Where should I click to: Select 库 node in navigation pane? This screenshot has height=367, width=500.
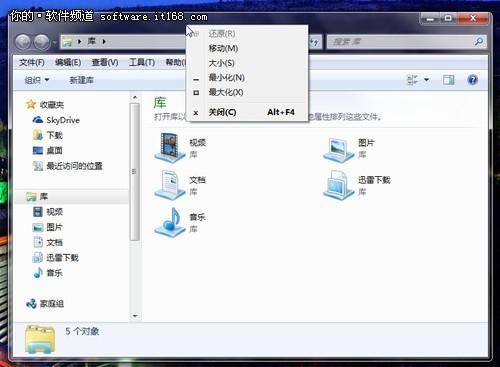pyautogui.click(x=44, y=197)
